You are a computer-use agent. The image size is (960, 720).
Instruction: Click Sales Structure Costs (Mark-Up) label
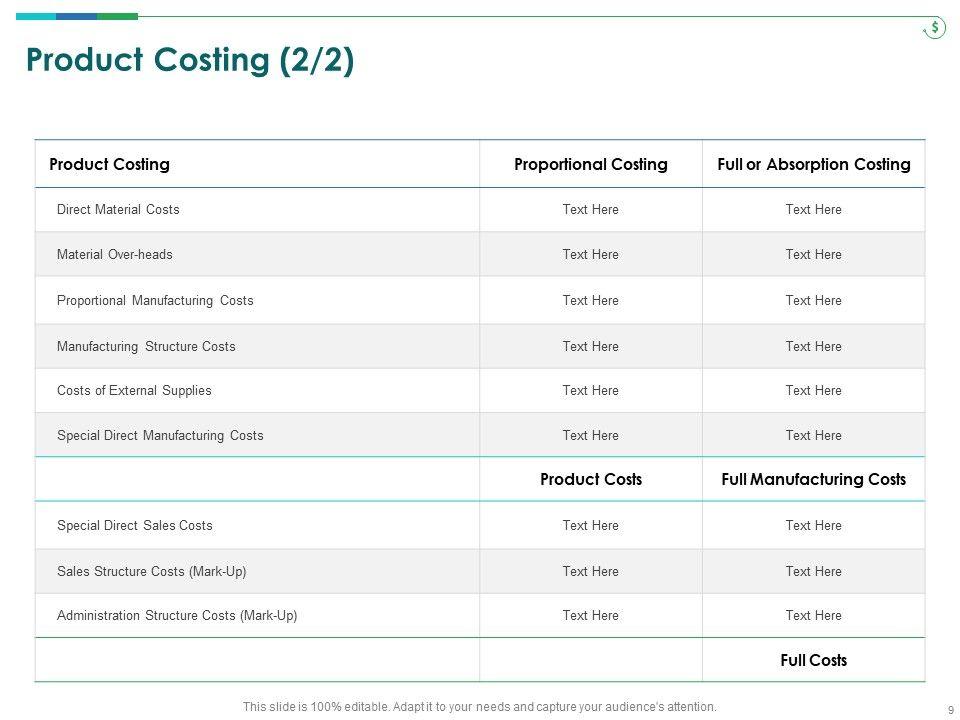152,572
